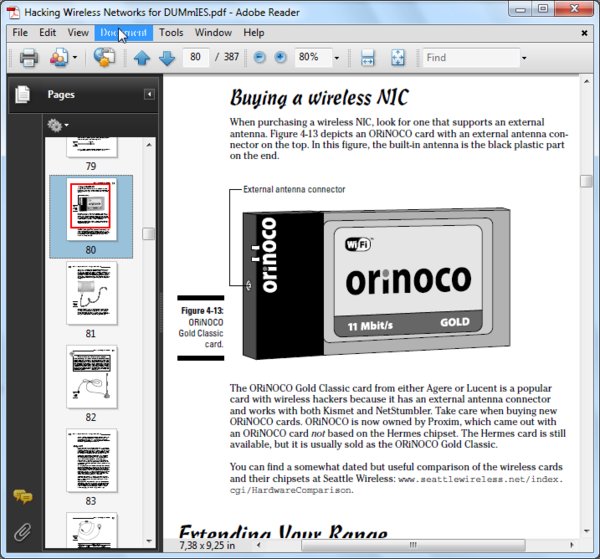Click the page size 7,38 x 9,25 in
This screenshot has width=600, height=559.
[207, 545]
